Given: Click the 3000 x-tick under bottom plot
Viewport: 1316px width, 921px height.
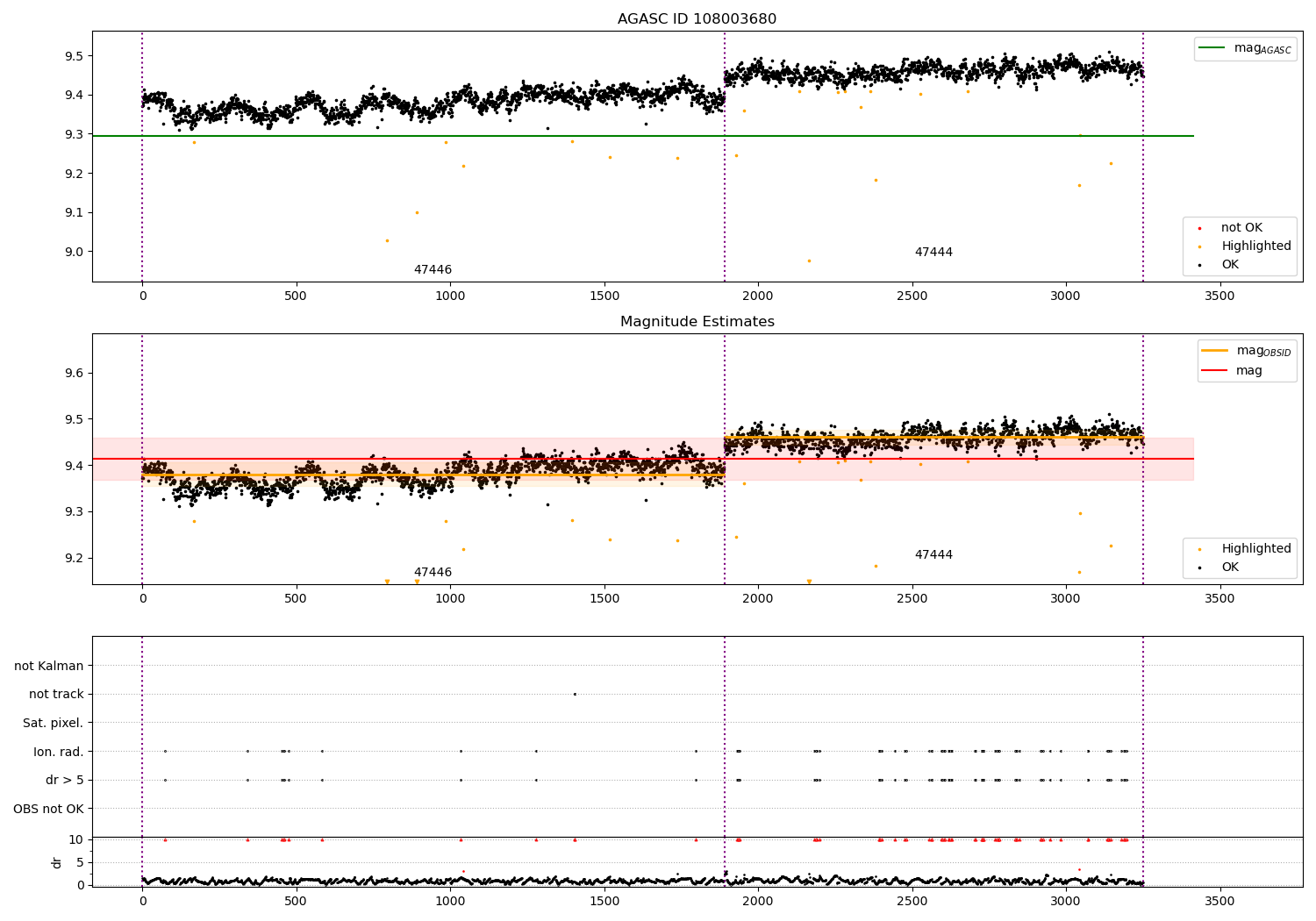Looking at the screenshot, I should [1066, 901].
